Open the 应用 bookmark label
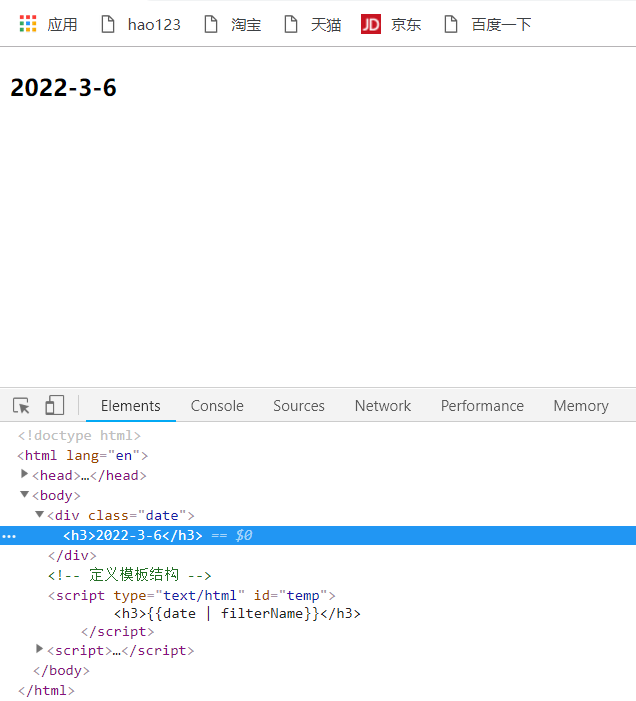 pyautogui.click(x=63, y=24)
